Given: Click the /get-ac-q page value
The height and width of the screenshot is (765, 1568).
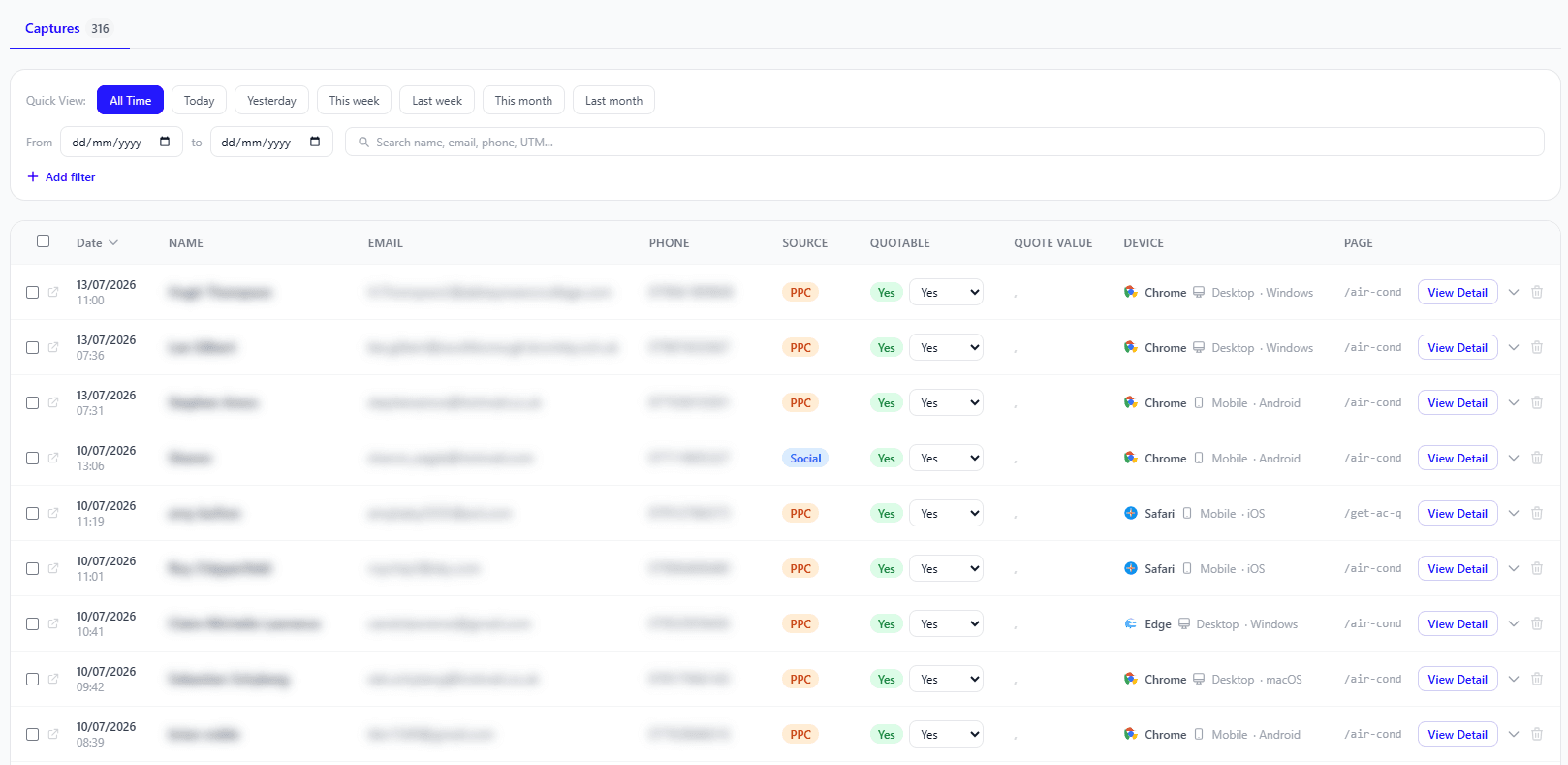Looking at the screenshot, I should (x=1372, y=513).
